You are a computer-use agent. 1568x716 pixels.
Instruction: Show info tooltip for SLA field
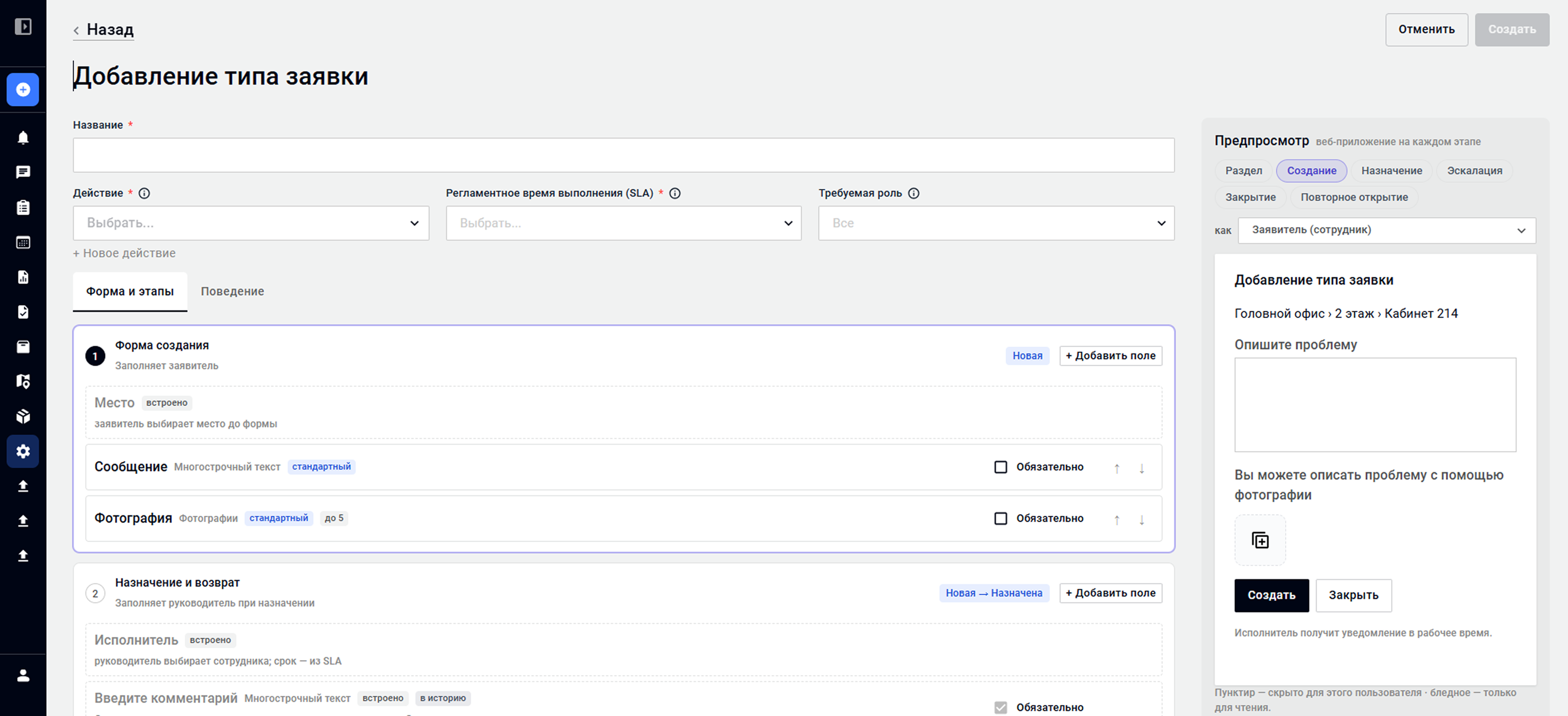coord(675,194)
